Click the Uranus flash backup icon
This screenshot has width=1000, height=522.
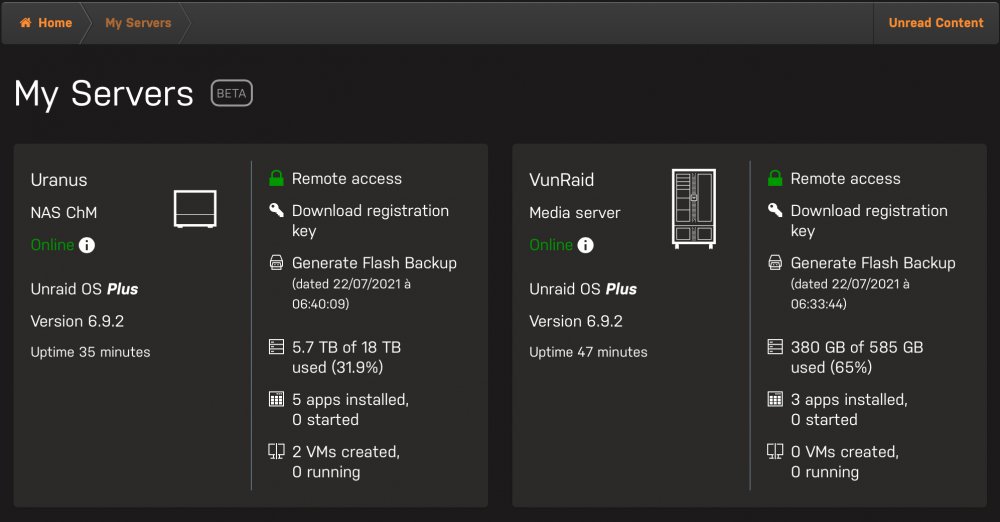pyautogui.click(x=276, y=262)
